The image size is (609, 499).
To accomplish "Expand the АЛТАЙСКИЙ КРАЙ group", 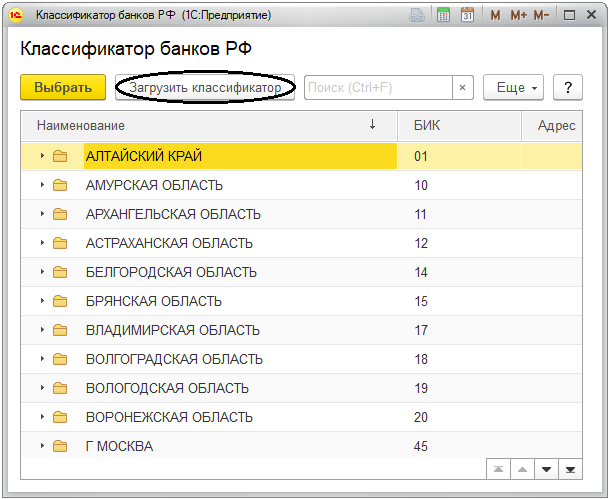I will pos(42,156).
